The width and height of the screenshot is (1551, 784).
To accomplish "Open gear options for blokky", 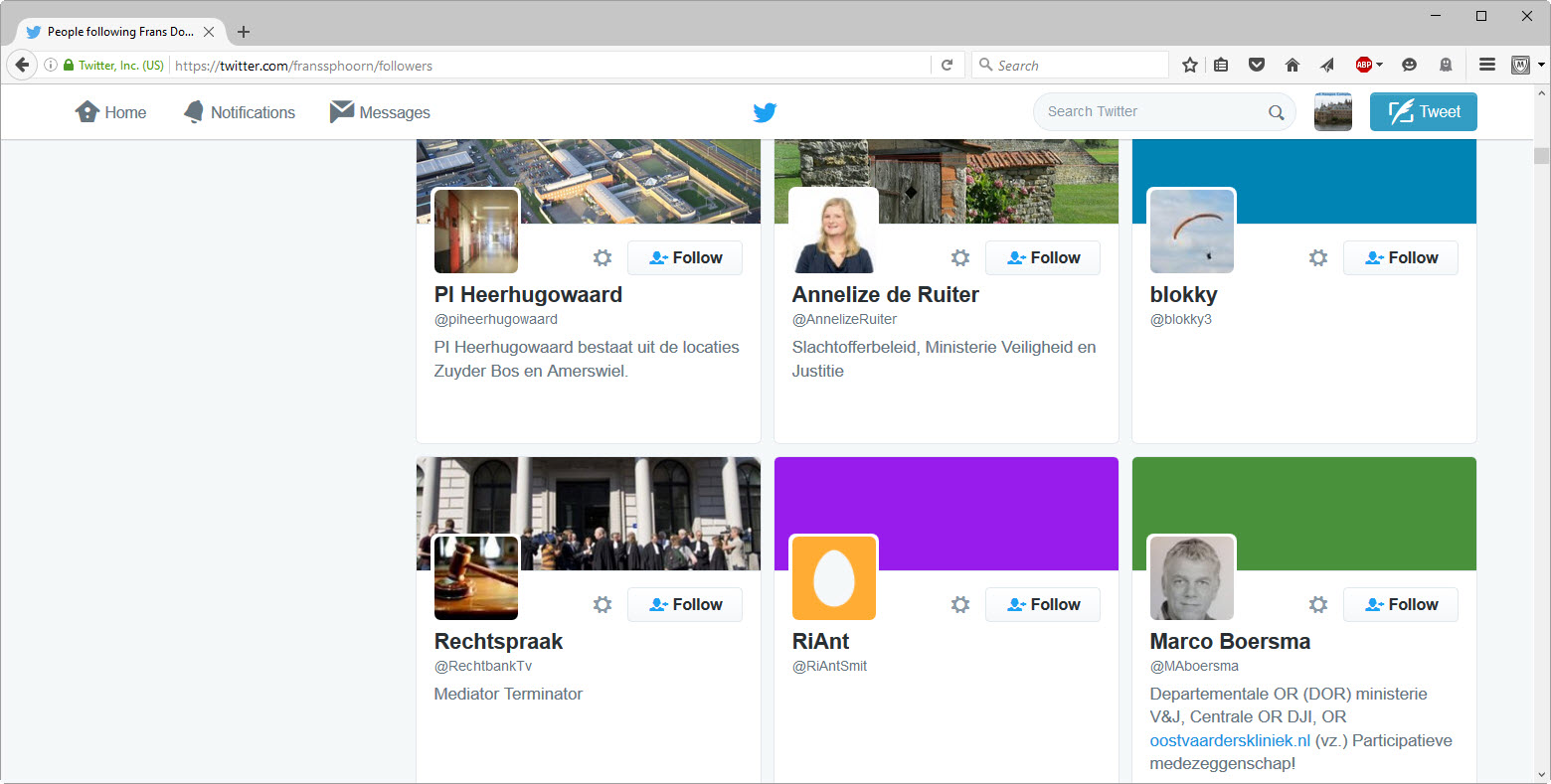I will pyautogui.click(x=1318, y=258).
